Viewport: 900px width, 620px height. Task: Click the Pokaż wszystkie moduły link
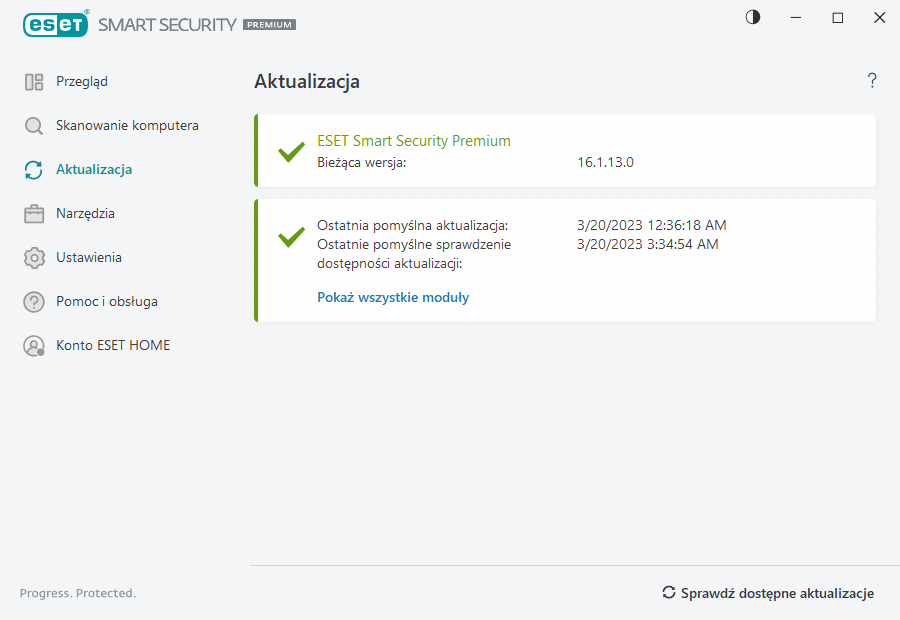coord(393,297)
